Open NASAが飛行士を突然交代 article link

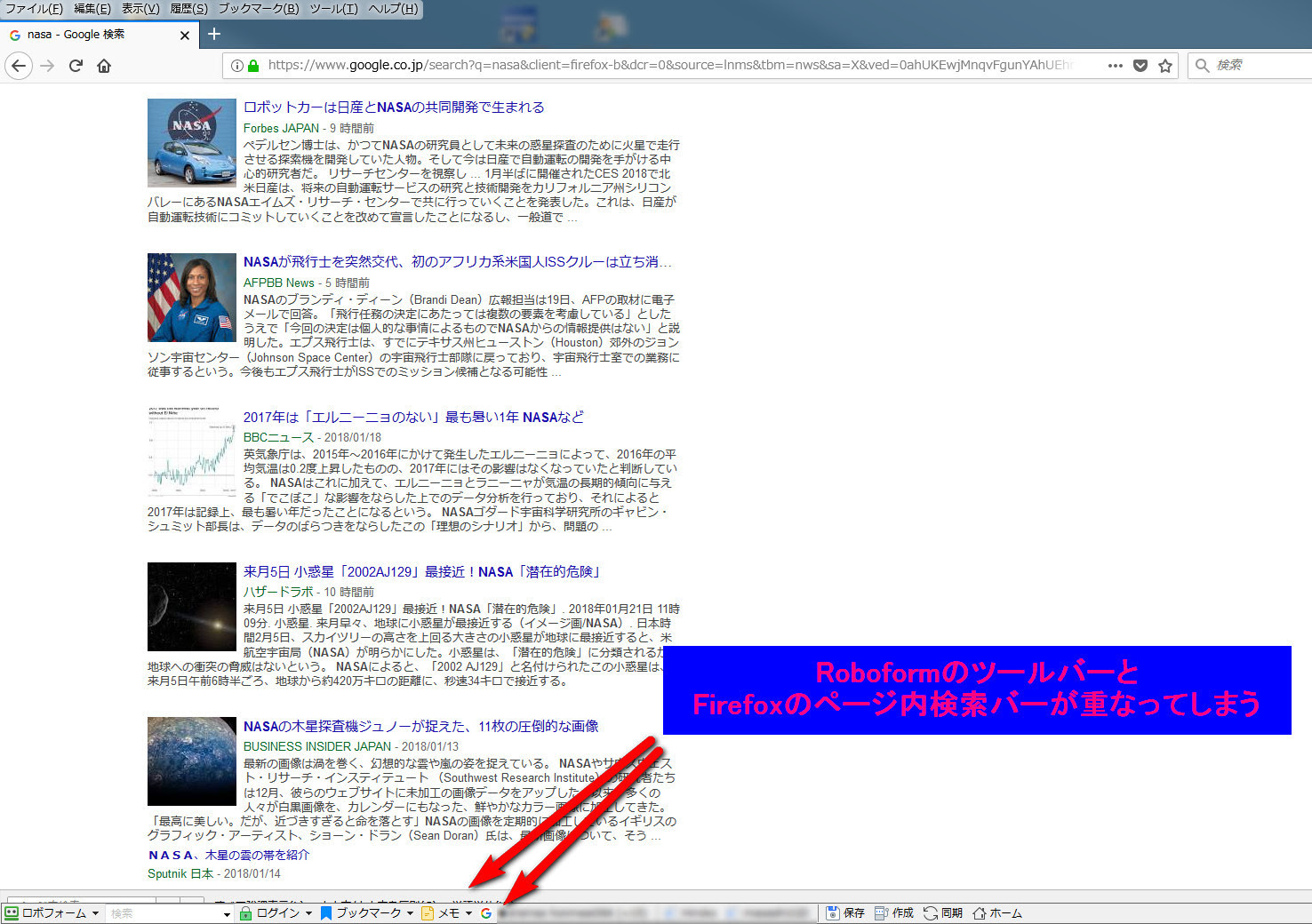[x=458, y=261]
